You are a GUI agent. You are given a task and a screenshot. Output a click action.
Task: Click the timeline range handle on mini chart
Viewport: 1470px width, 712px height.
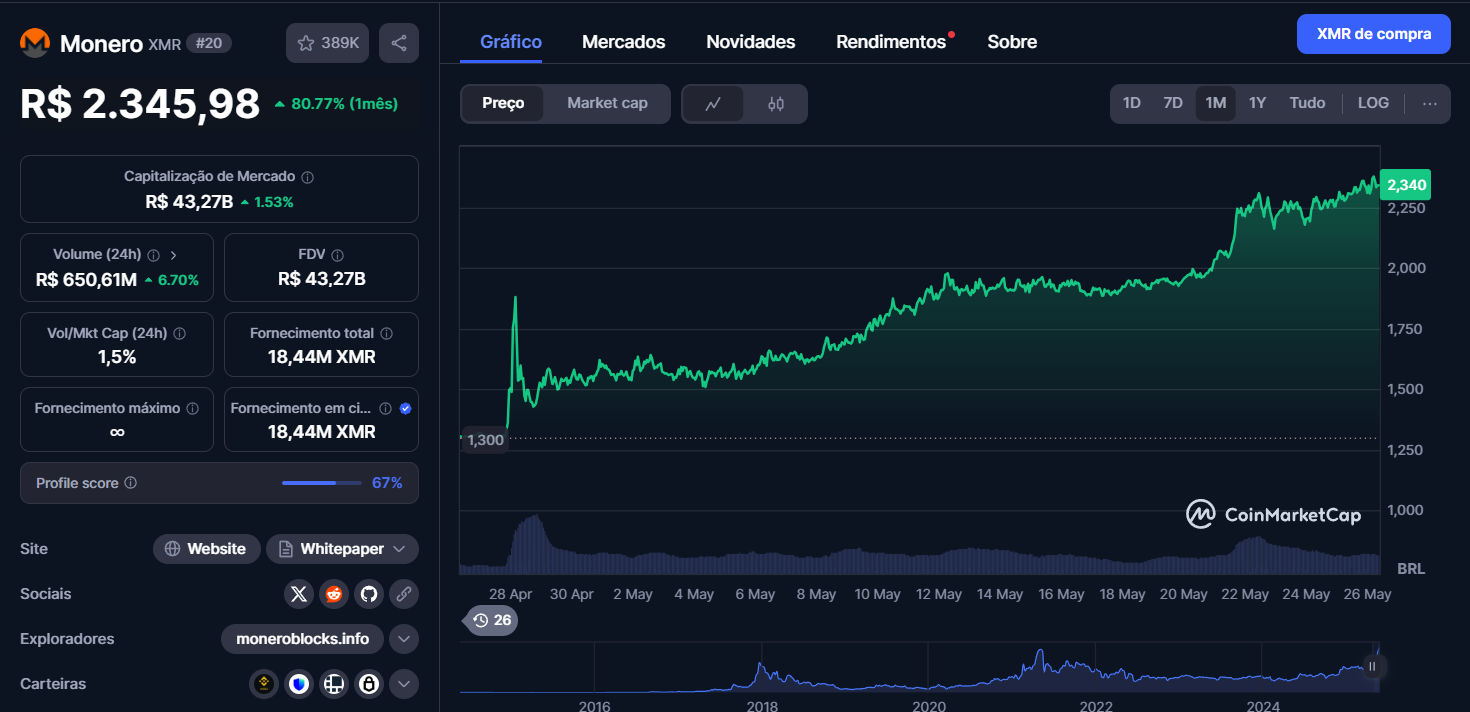[x=1372, y=666]
